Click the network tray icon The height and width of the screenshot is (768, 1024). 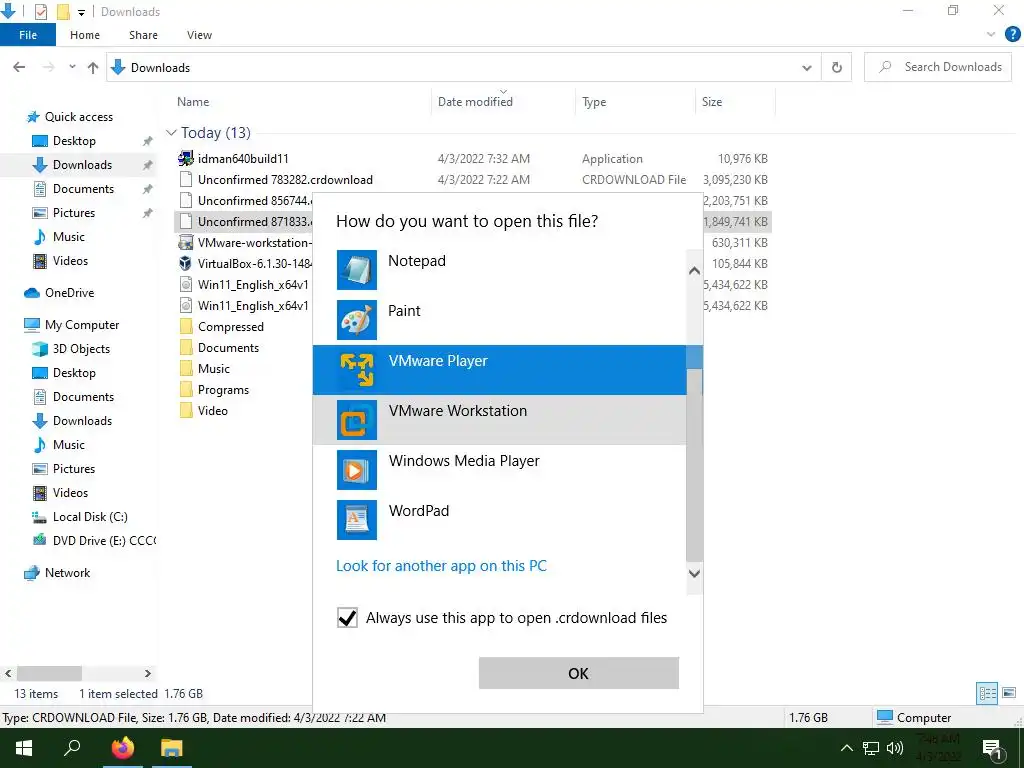[x=871, y=748]
